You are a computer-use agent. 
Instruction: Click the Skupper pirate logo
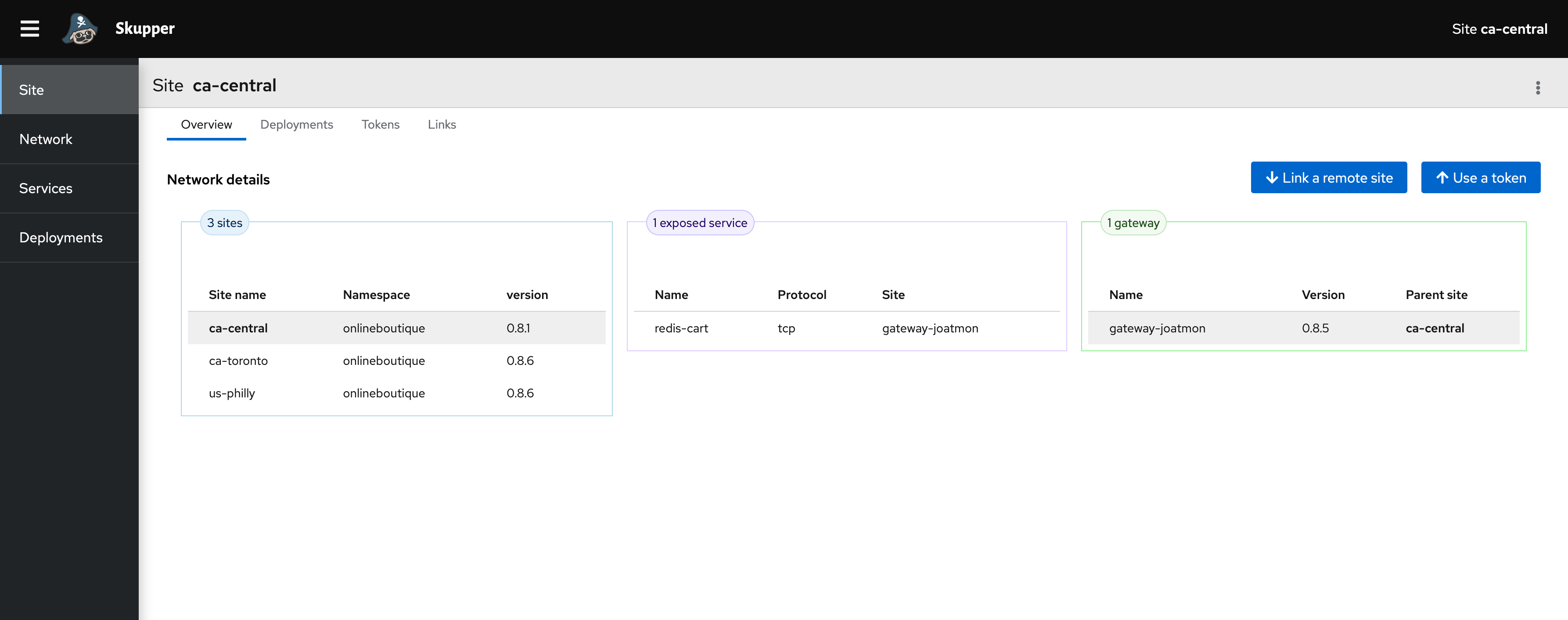point(80,29)
